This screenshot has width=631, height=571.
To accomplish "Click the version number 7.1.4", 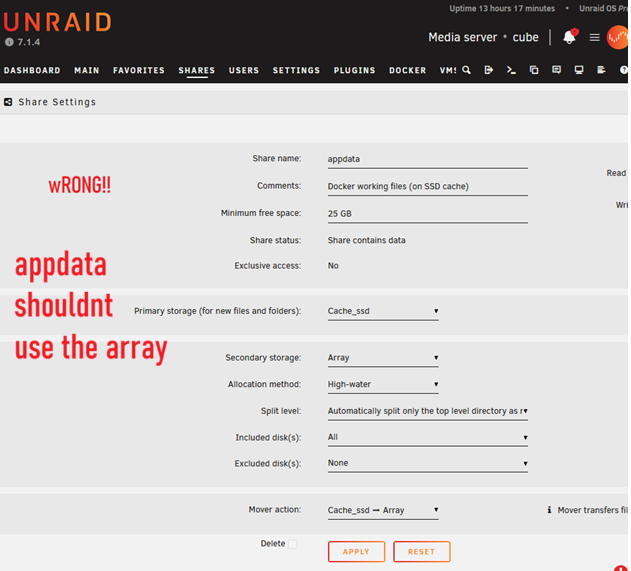I will tap(29, 42).
